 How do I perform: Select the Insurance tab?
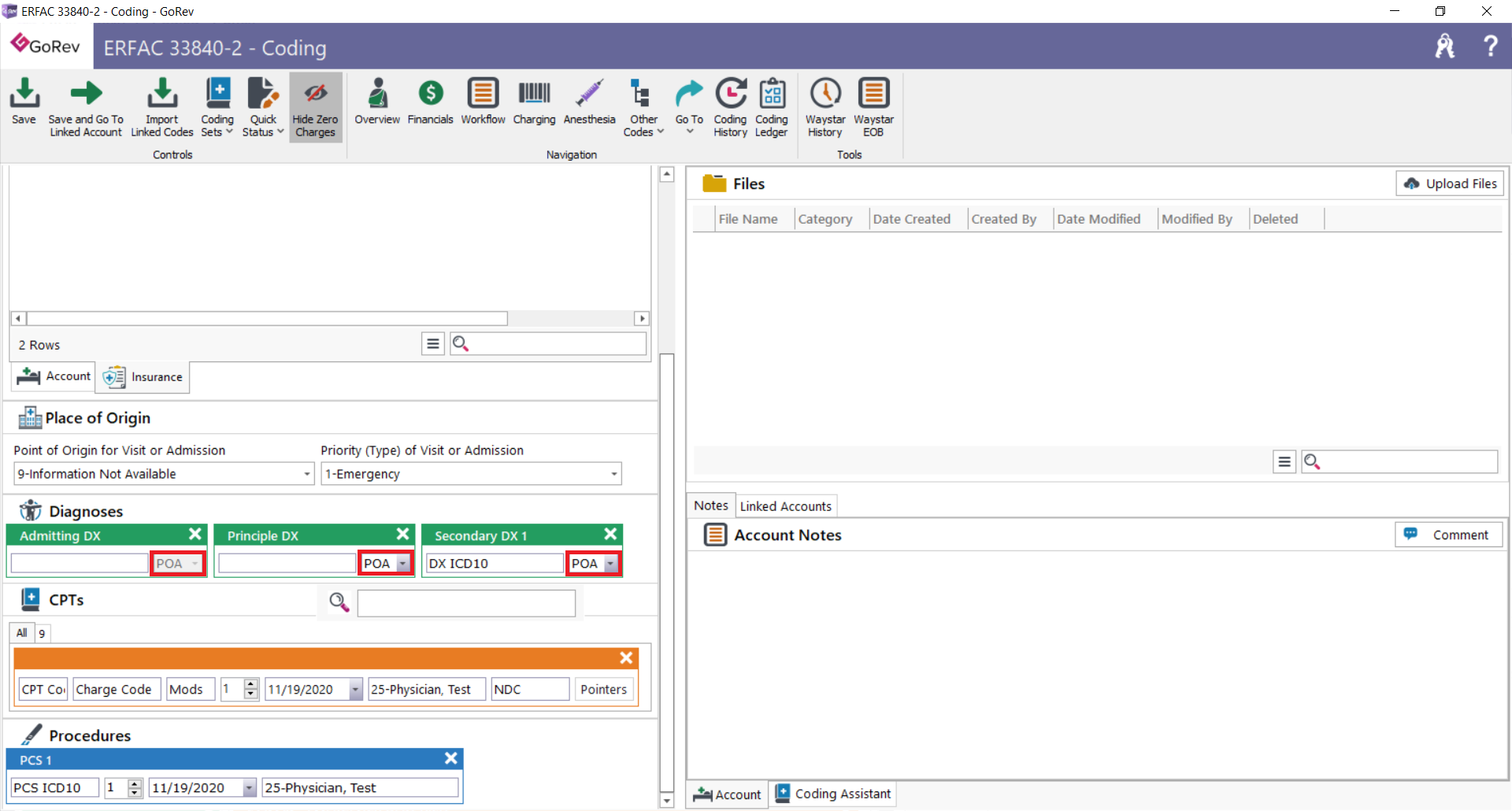coord(143,377)
